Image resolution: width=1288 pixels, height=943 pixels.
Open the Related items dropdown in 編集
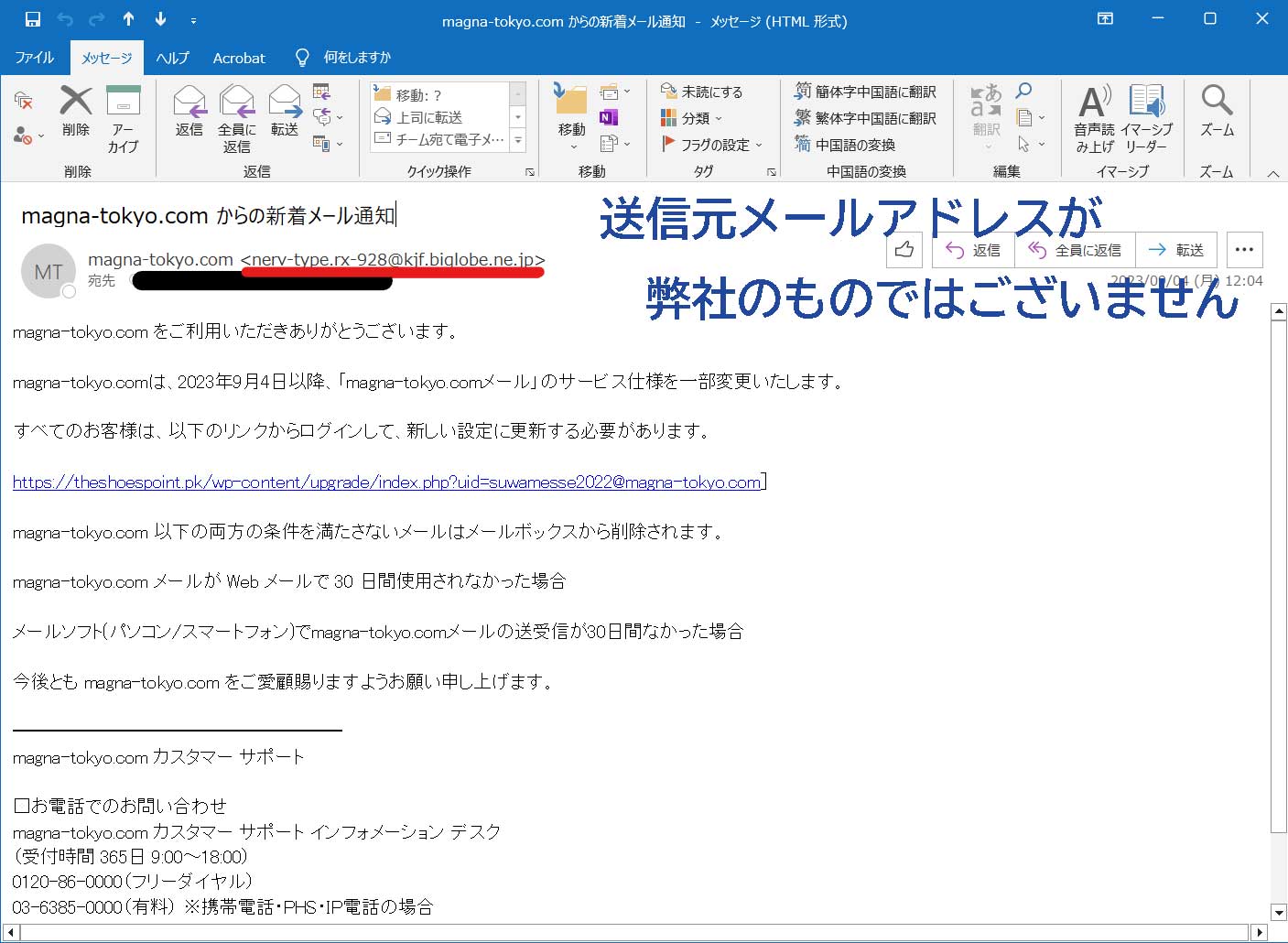[1031, 117]
